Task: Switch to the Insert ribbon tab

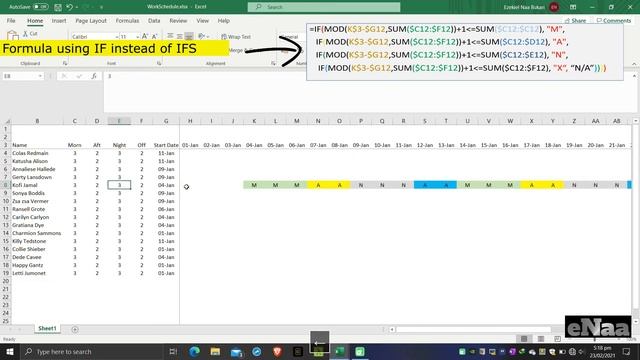Action: [x=59, y=20]
